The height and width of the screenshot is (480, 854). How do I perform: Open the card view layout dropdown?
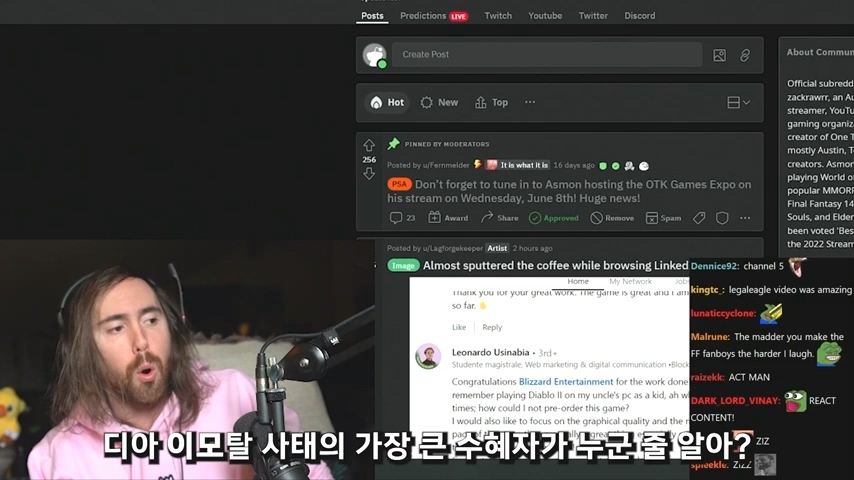738,102
